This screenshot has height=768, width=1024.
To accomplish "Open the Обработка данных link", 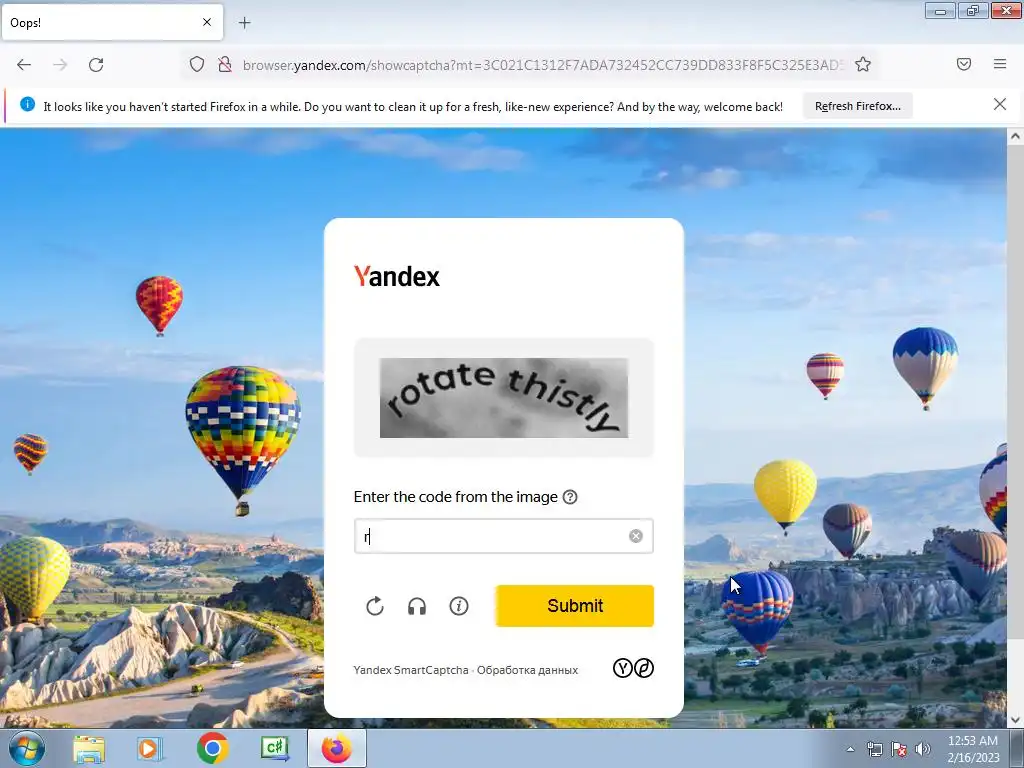I will click(527, 670).
